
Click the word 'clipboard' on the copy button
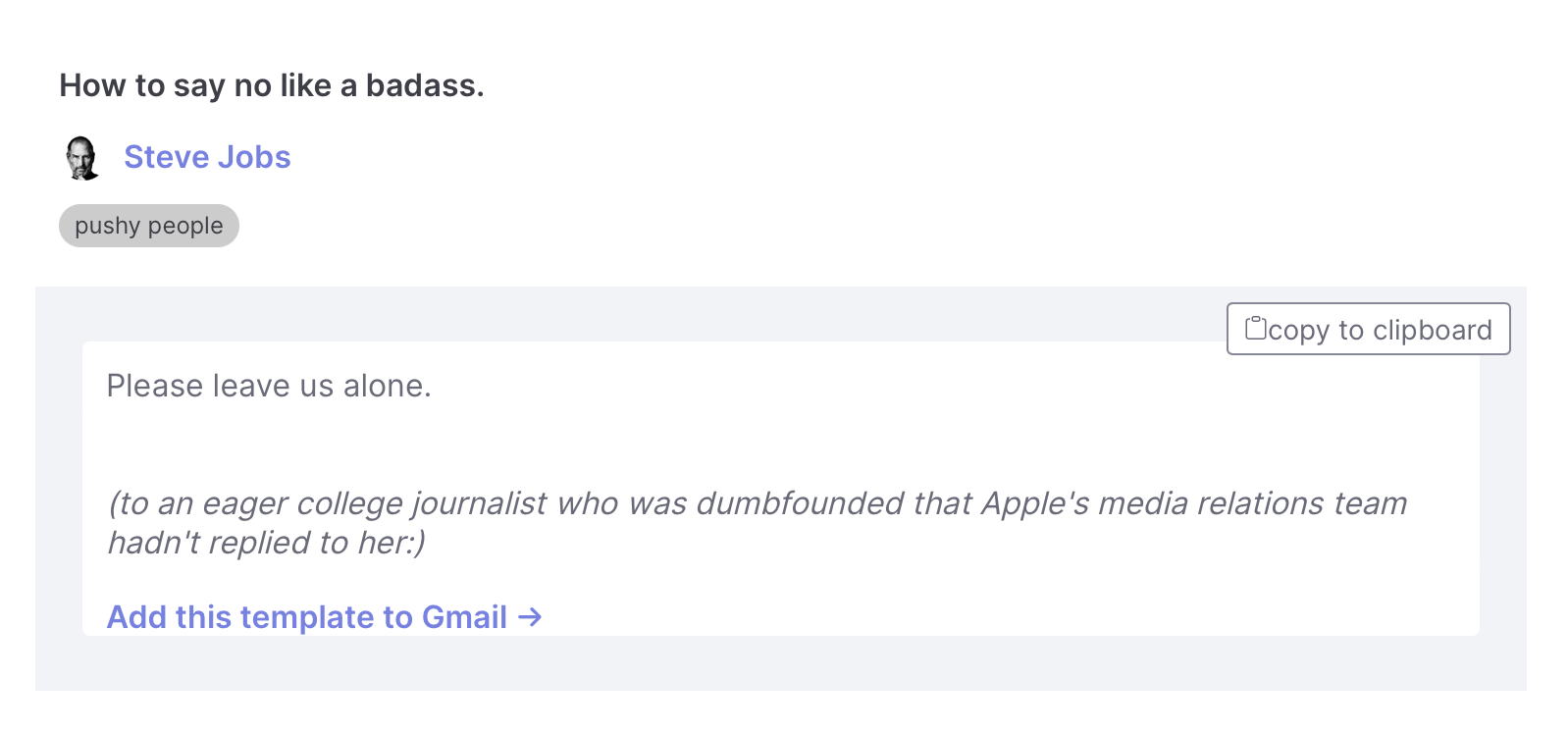click(x=1432, y=330)
